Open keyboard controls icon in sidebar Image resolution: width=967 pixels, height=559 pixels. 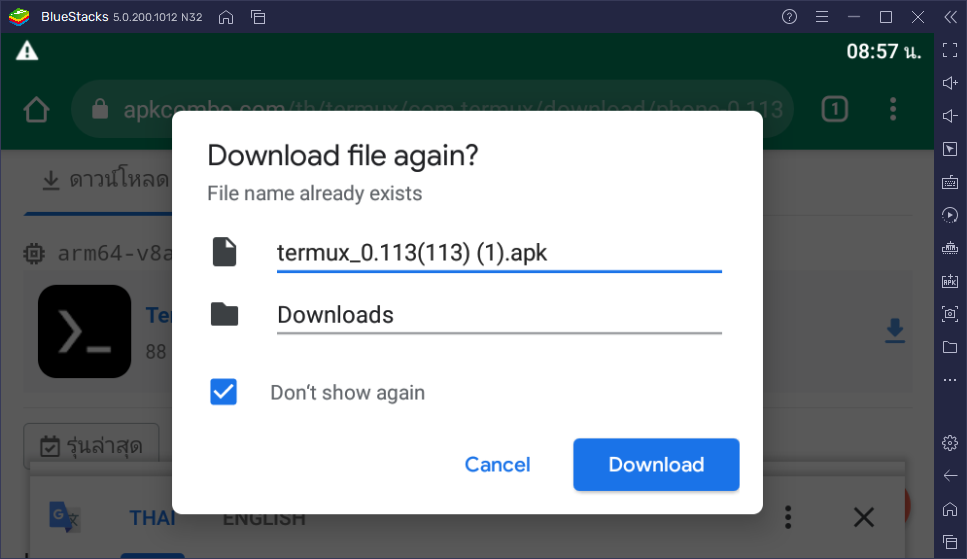[950, 182]
